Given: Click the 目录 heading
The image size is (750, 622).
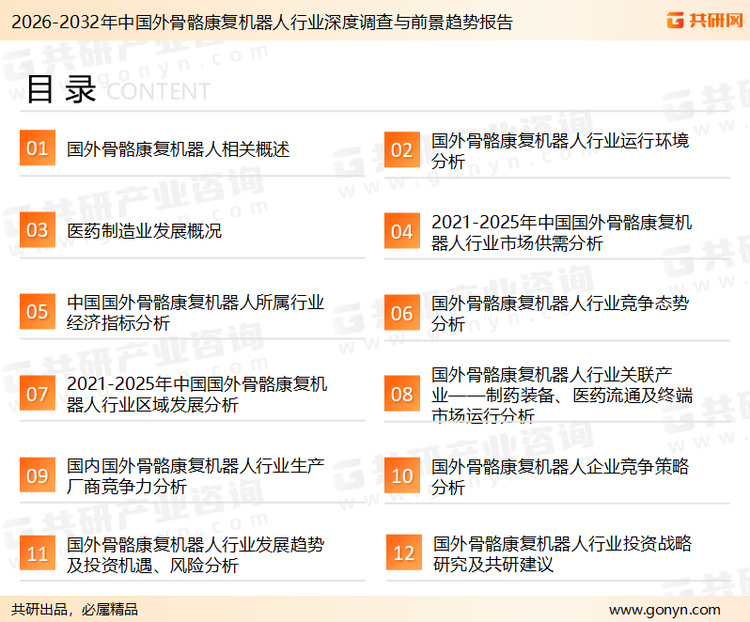Looking at the screenshot, I should pos(62,89).
